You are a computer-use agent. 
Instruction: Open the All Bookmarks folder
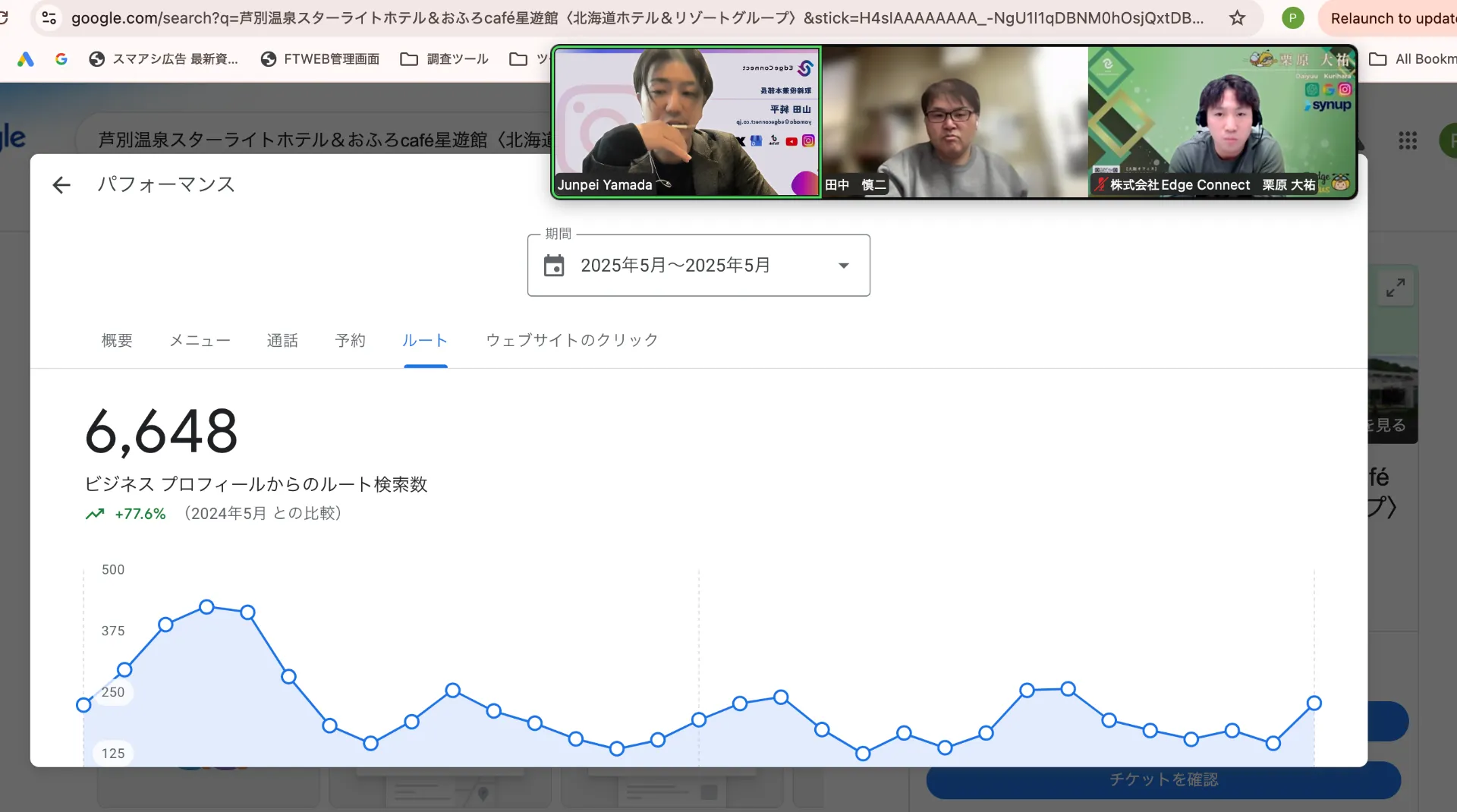point(1413,59)
